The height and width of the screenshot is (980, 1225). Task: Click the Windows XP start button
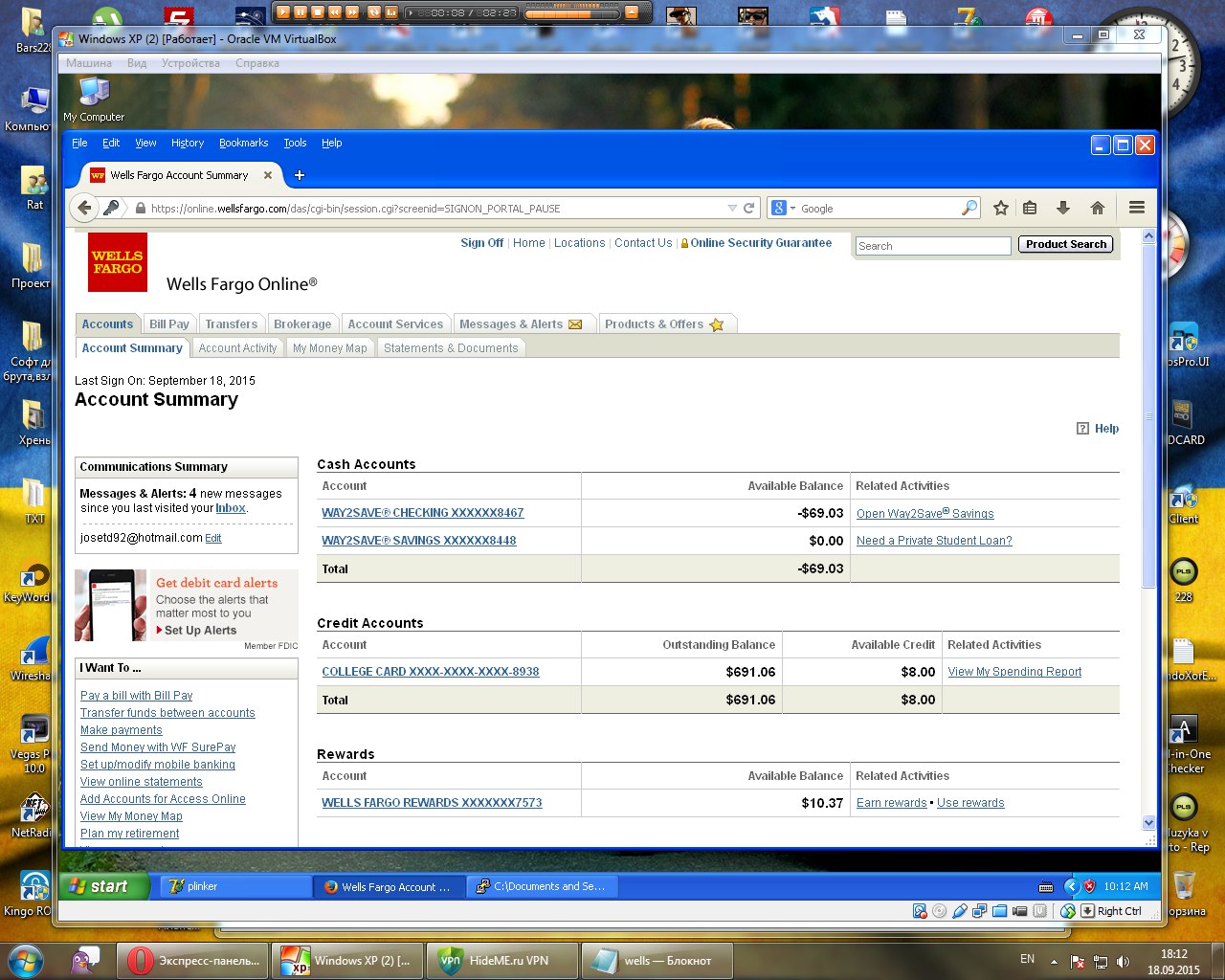pos(104,886)
